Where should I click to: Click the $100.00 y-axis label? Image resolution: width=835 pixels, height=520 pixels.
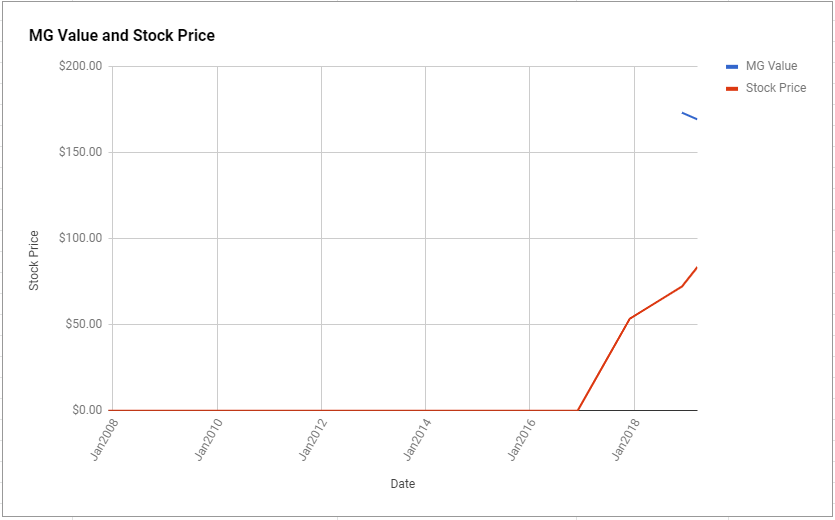[x=80, y=238]
